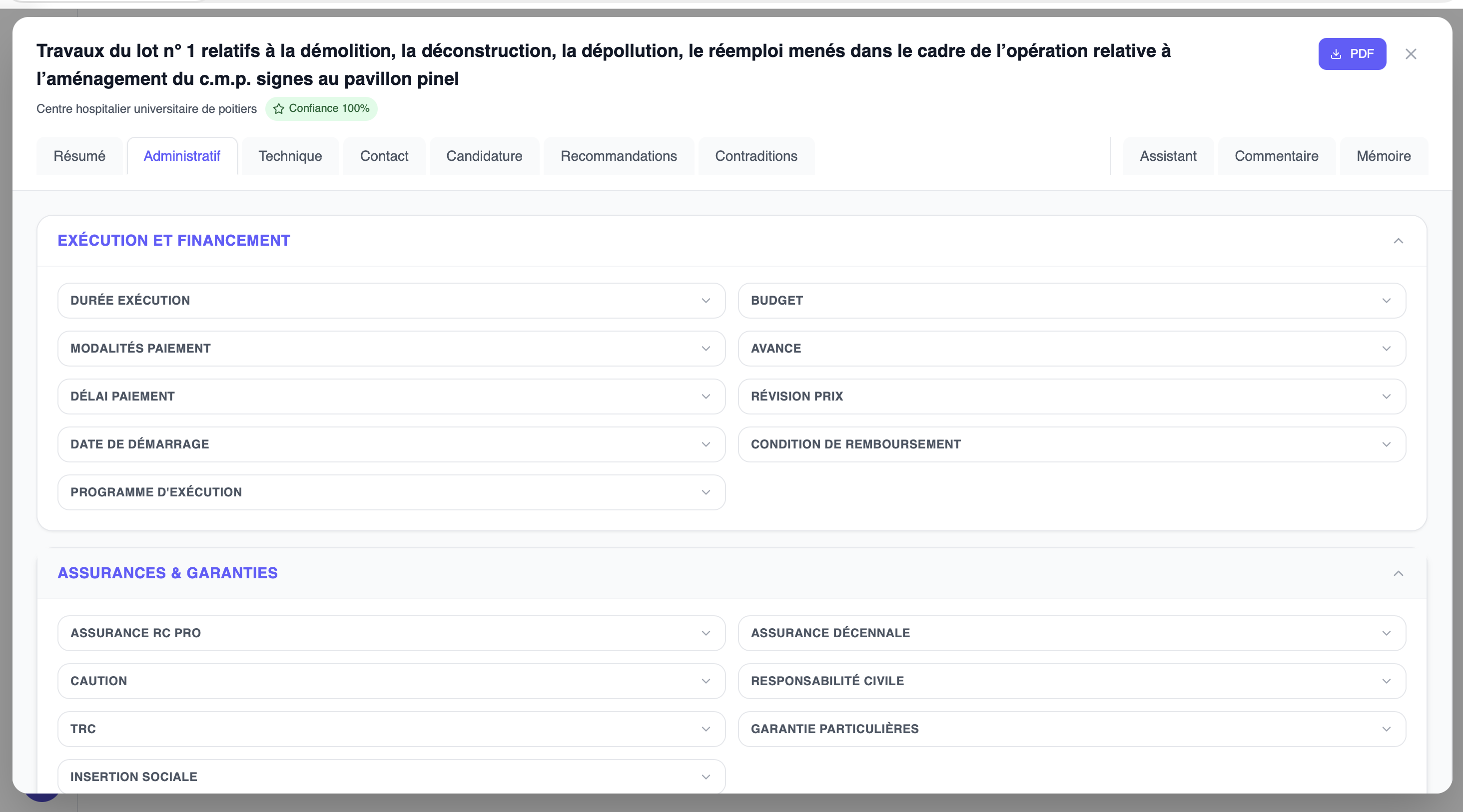Viewport: 1463px width, 812px height.
Task: Expand the Date de Démarrage item
Action: pyautogui.click(x=391, y=444)
